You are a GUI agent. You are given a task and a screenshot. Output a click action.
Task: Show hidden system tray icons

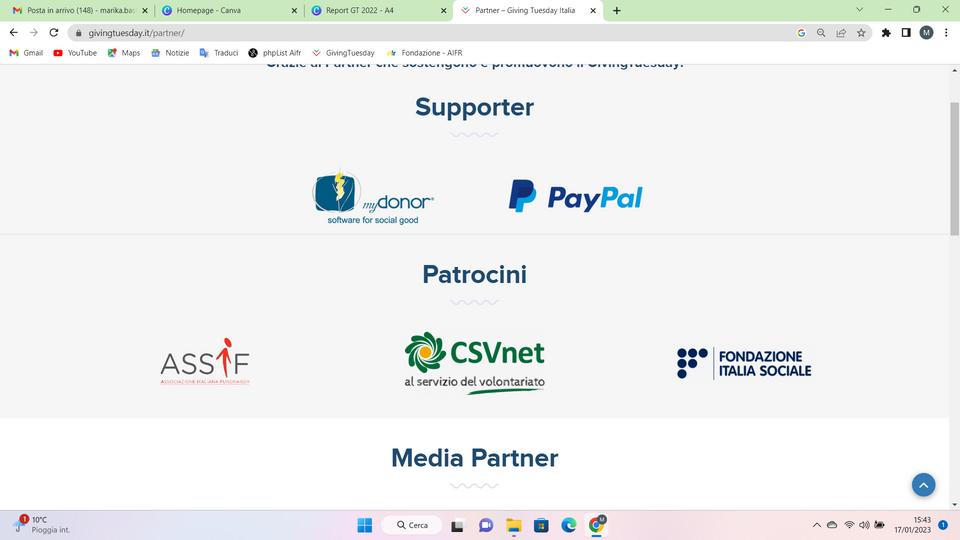pos(817,525)
